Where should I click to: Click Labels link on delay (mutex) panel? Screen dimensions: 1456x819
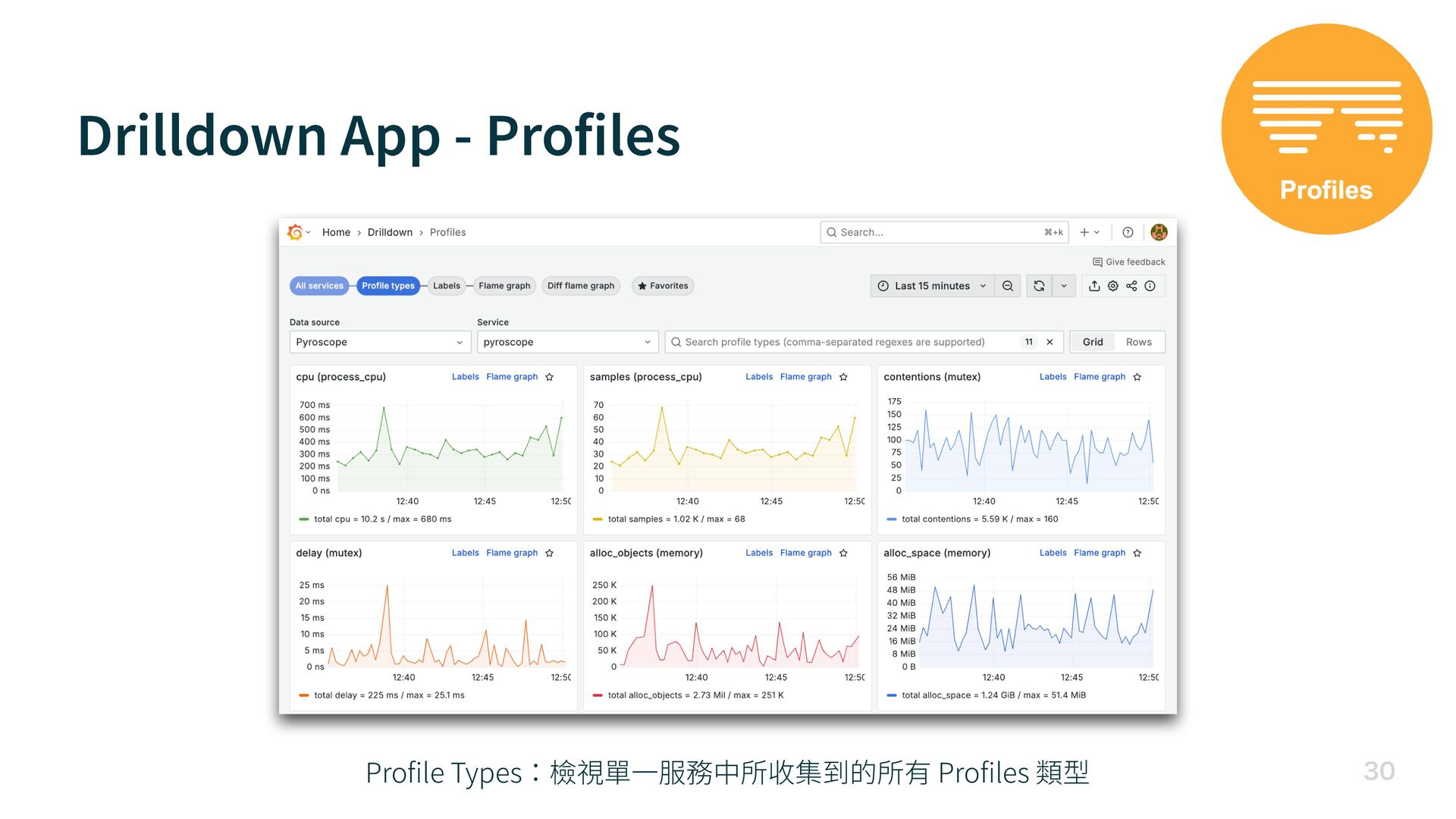[465, 553]
